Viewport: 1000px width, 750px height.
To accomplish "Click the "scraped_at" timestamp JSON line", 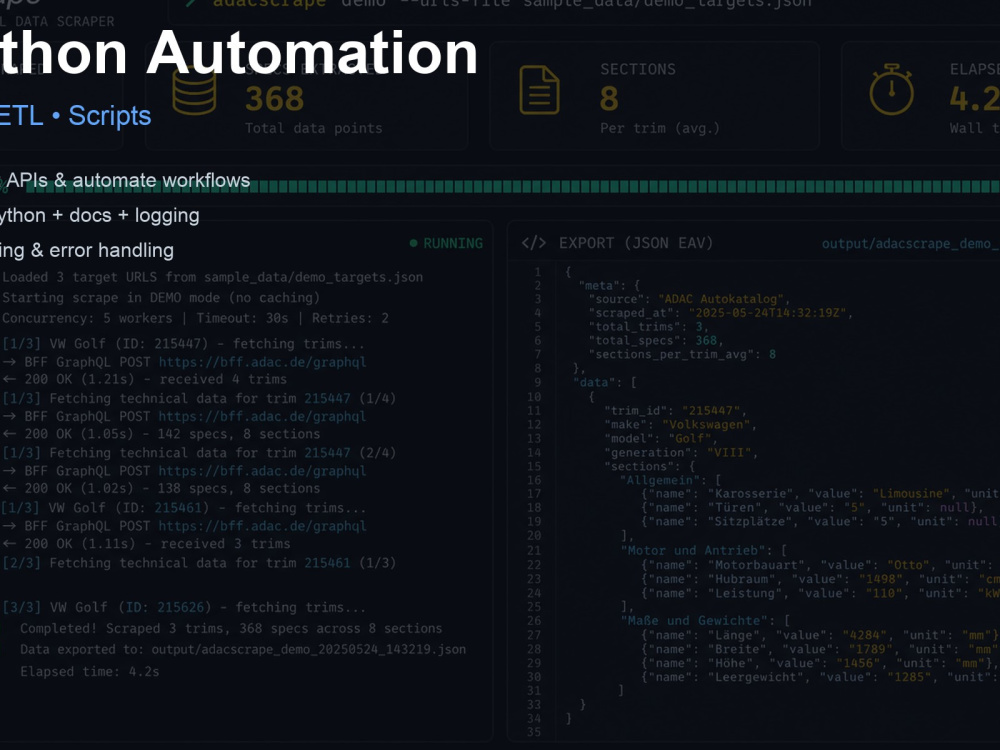I will tap(721, 313).
